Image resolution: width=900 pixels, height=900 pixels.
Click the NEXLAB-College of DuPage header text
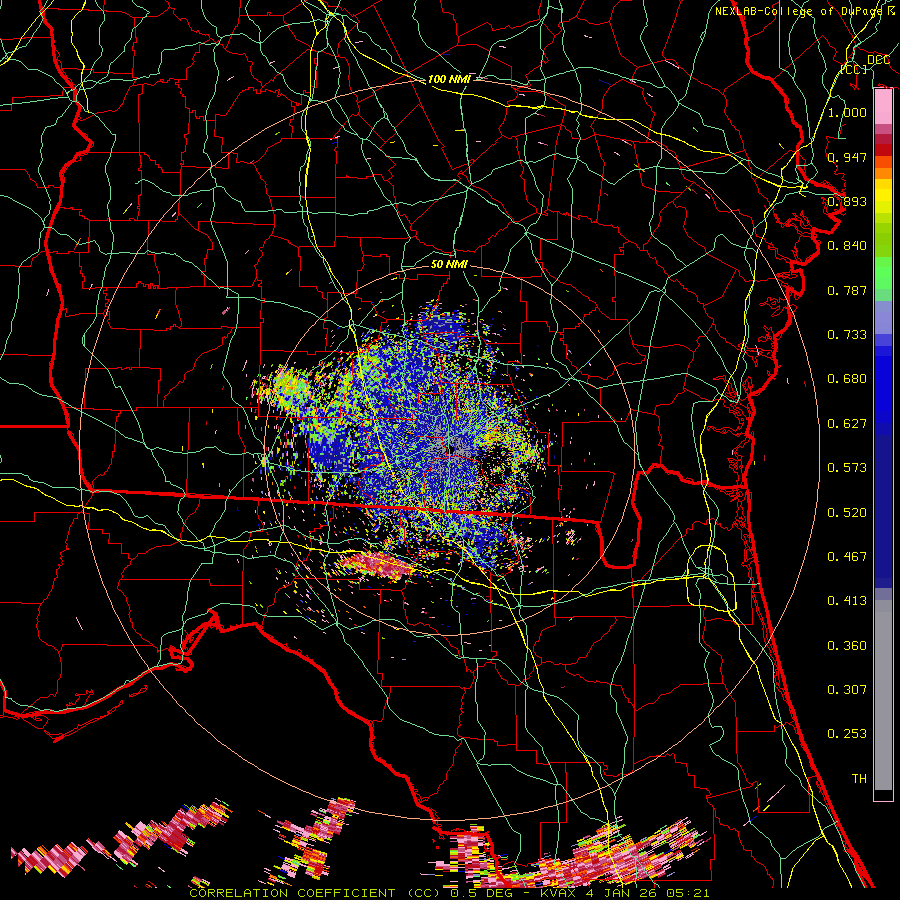[805, 11]
